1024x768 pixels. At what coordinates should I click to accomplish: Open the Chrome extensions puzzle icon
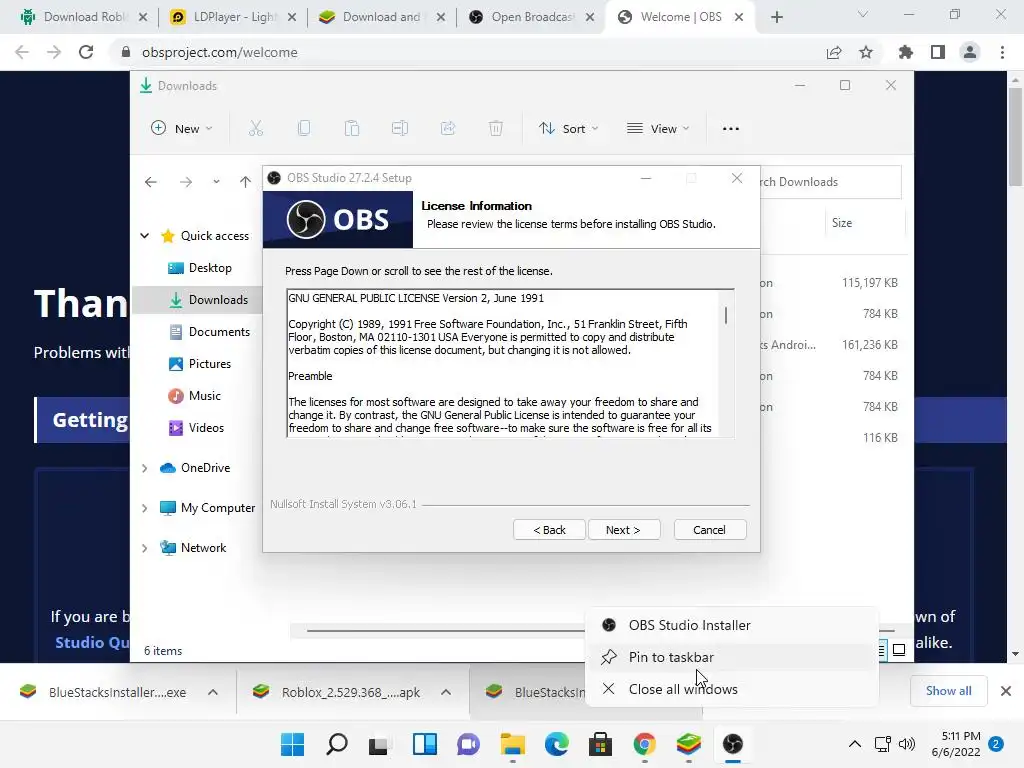pos(906,52)
